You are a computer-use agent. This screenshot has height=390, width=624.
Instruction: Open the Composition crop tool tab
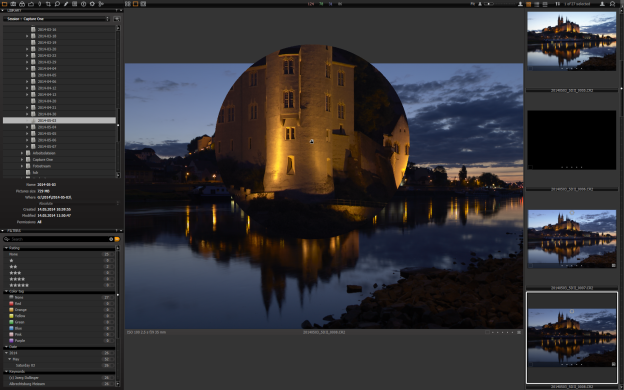[x=48, y=4]
